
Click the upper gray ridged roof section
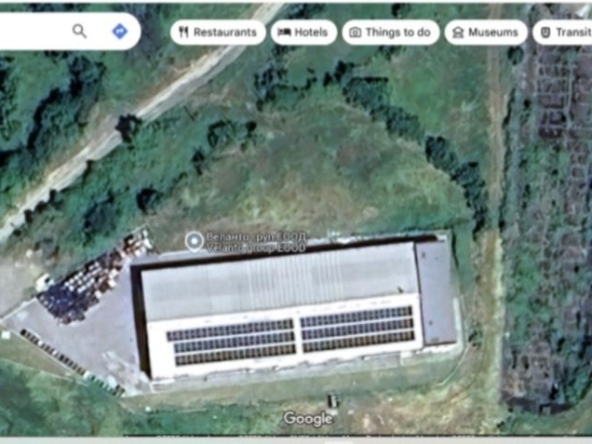click(x=279, y=281)
